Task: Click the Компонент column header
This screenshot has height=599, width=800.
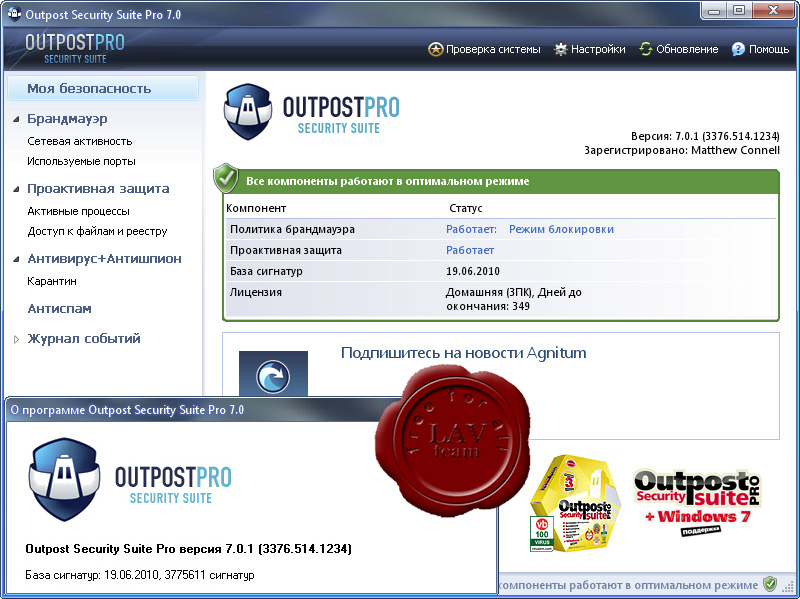Action: [x=256, y=208]
